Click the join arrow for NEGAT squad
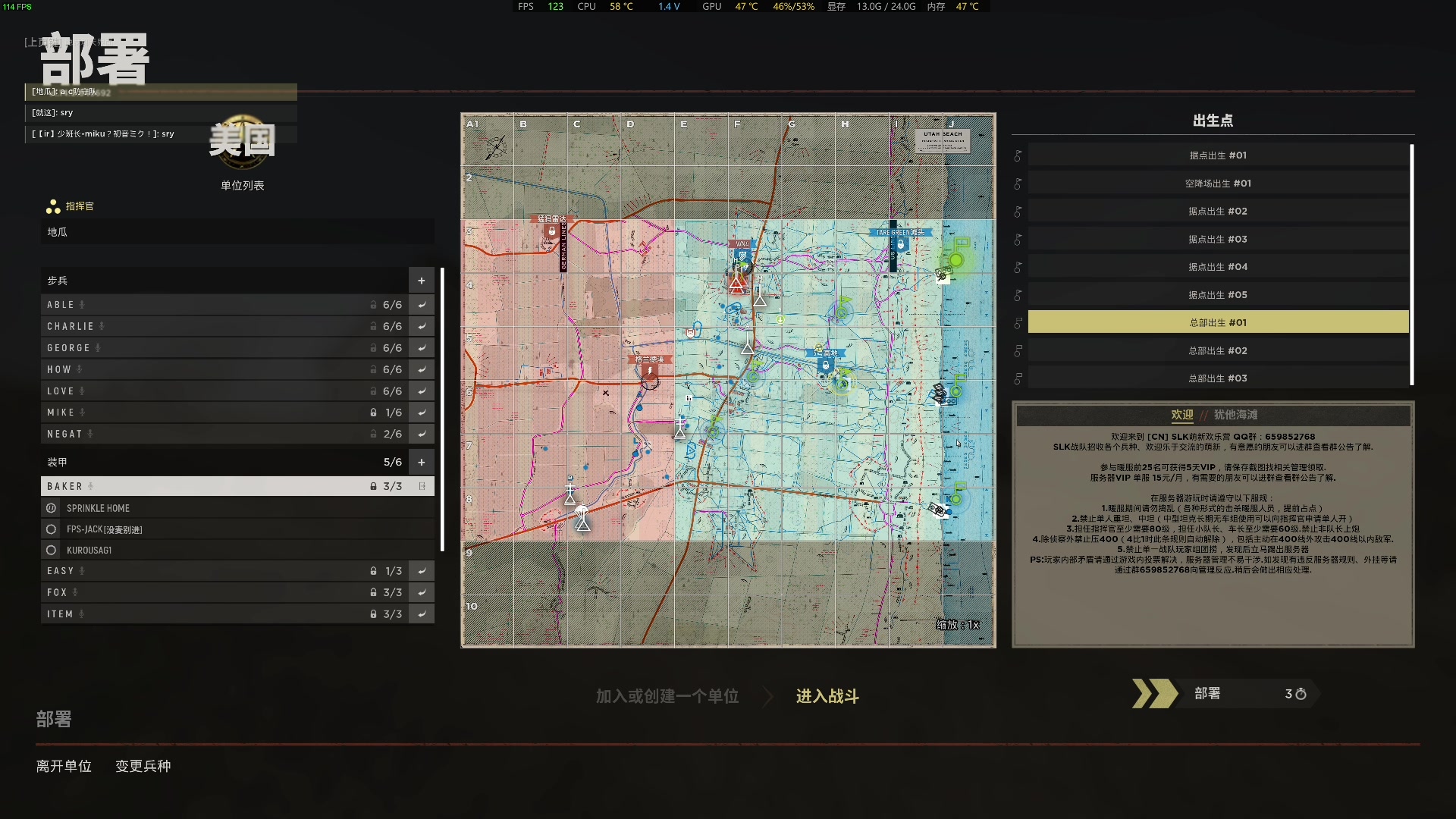 coord(421,434)
